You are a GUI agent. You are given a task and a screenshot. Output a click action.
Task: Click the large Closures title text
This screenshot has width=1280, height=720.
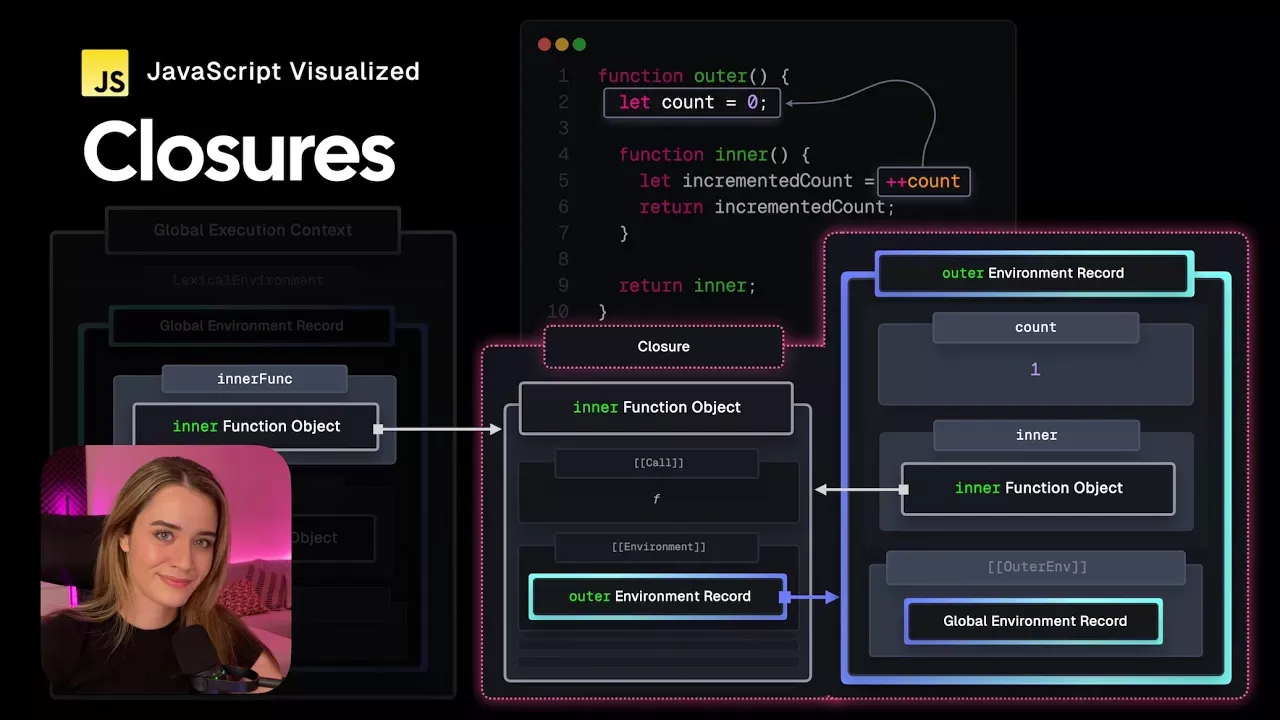coord(239,152)
